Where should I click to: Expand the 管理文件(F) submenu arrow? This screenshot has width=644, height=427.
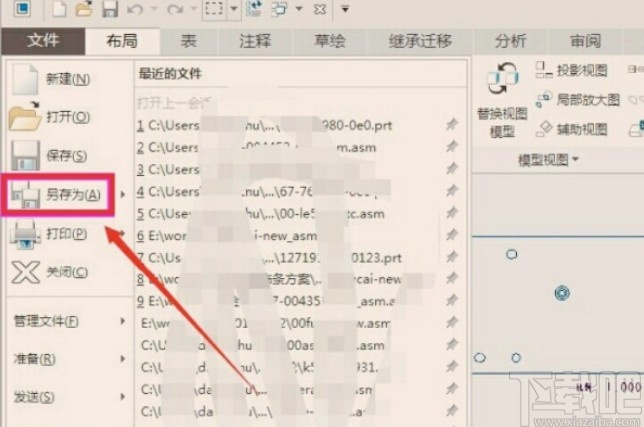pos(122,321)
